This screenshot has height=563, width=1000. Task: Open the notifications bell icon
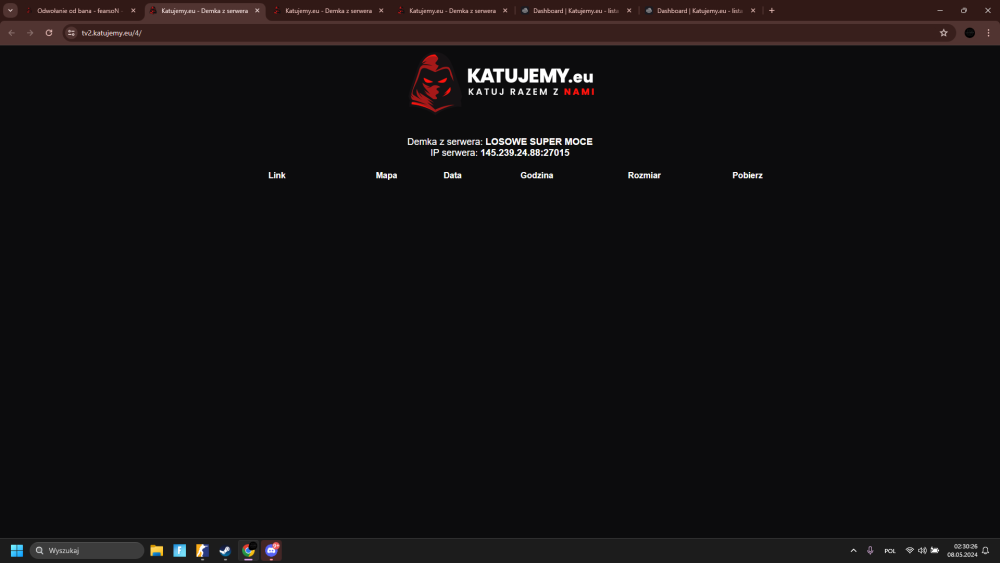pos(985,550)
